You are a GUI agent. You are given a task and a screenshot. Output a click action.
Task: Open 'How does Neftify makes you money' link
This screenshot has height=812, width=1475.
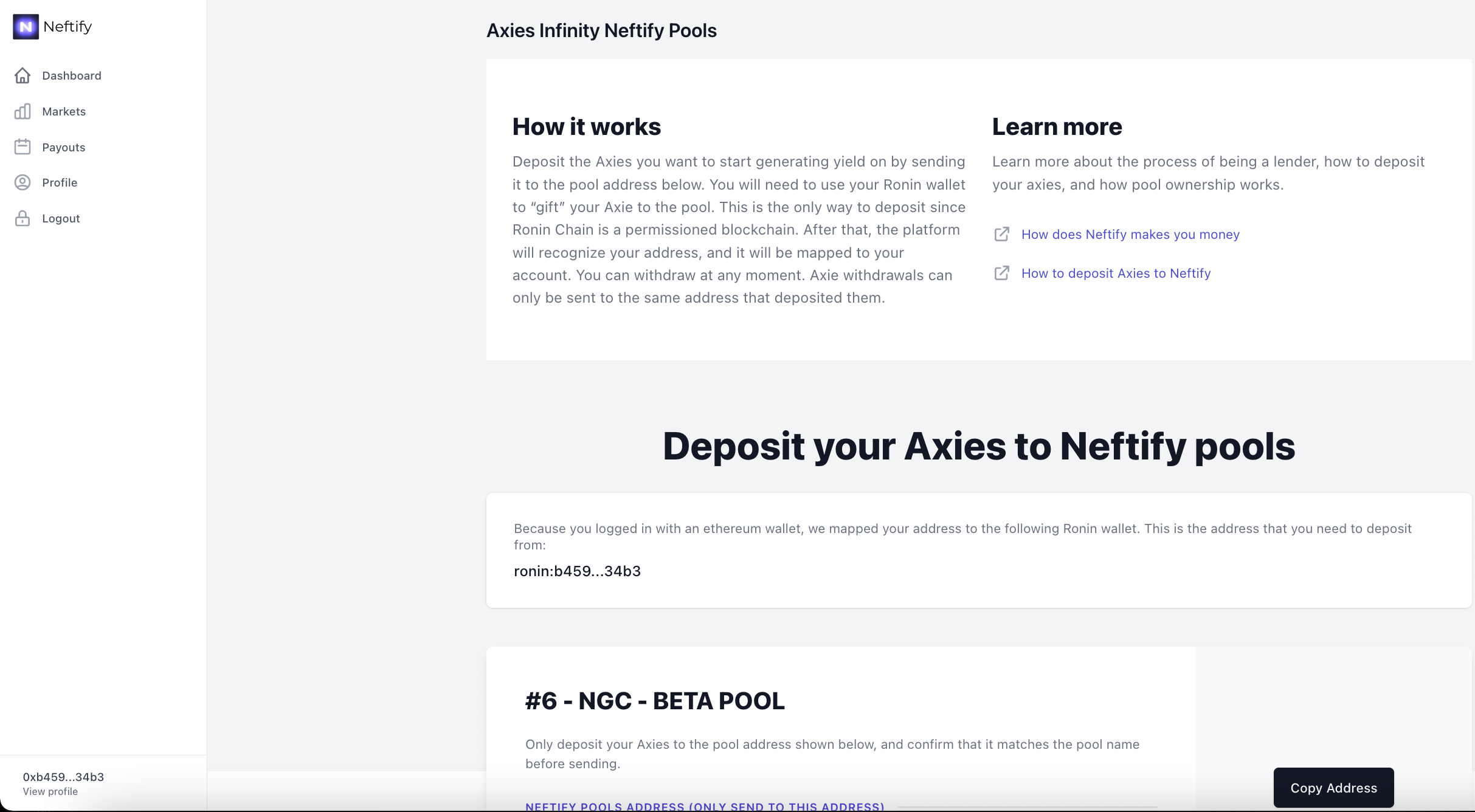[1130, 235]
